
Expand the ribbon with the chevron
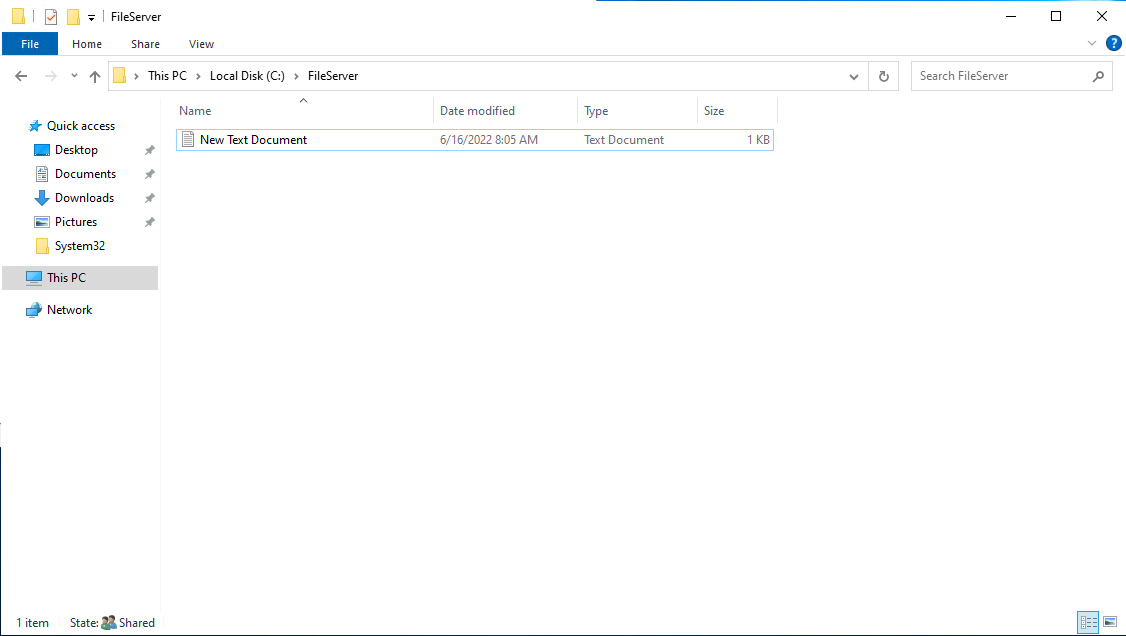1092,43
